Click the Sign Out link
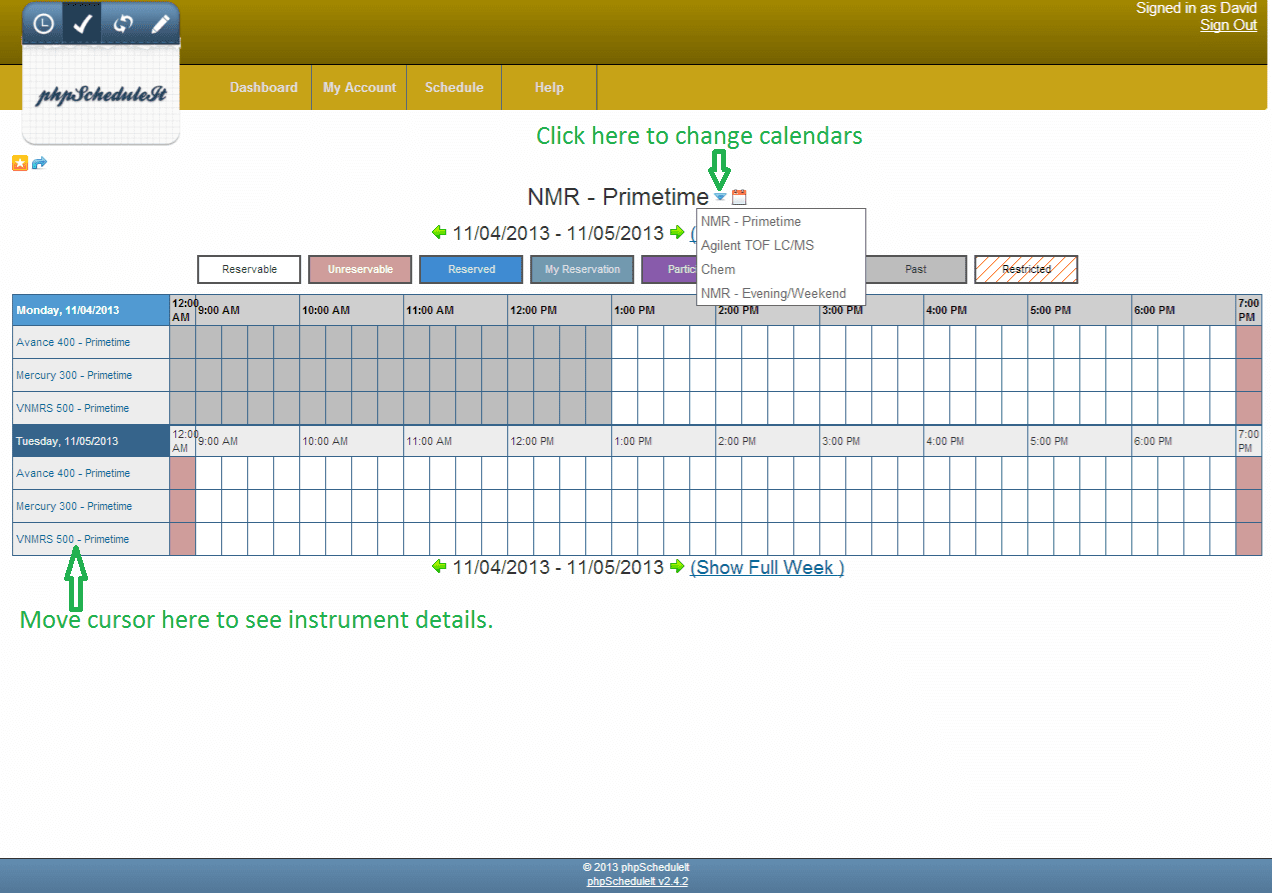This screenshot has height=893, width=1272. (1228, 25)
